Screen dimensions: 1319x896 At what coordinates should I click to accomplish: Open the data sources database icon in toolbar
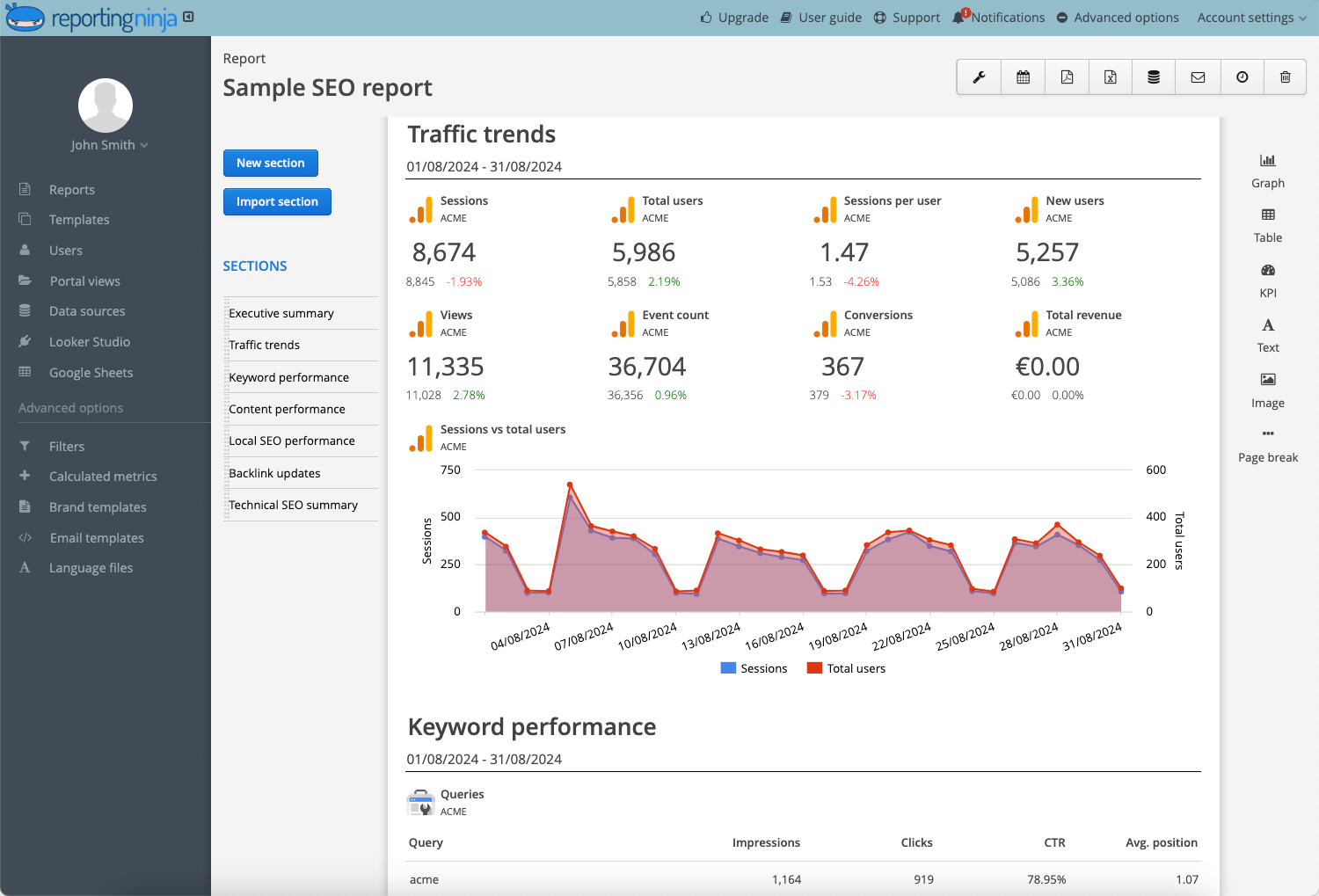[1153, 76]
